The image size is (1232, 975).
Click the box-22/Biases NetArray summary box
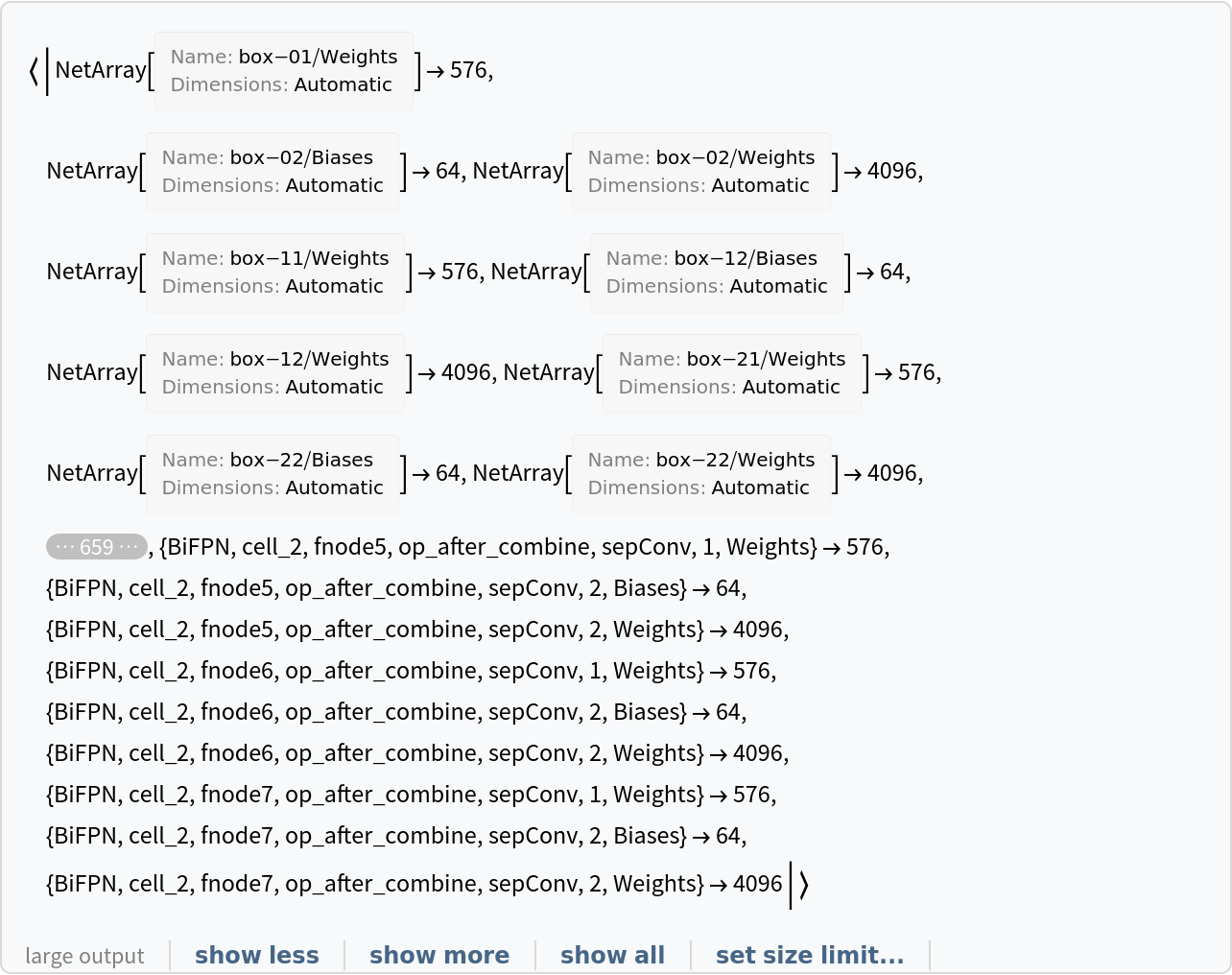click(272, 474)
